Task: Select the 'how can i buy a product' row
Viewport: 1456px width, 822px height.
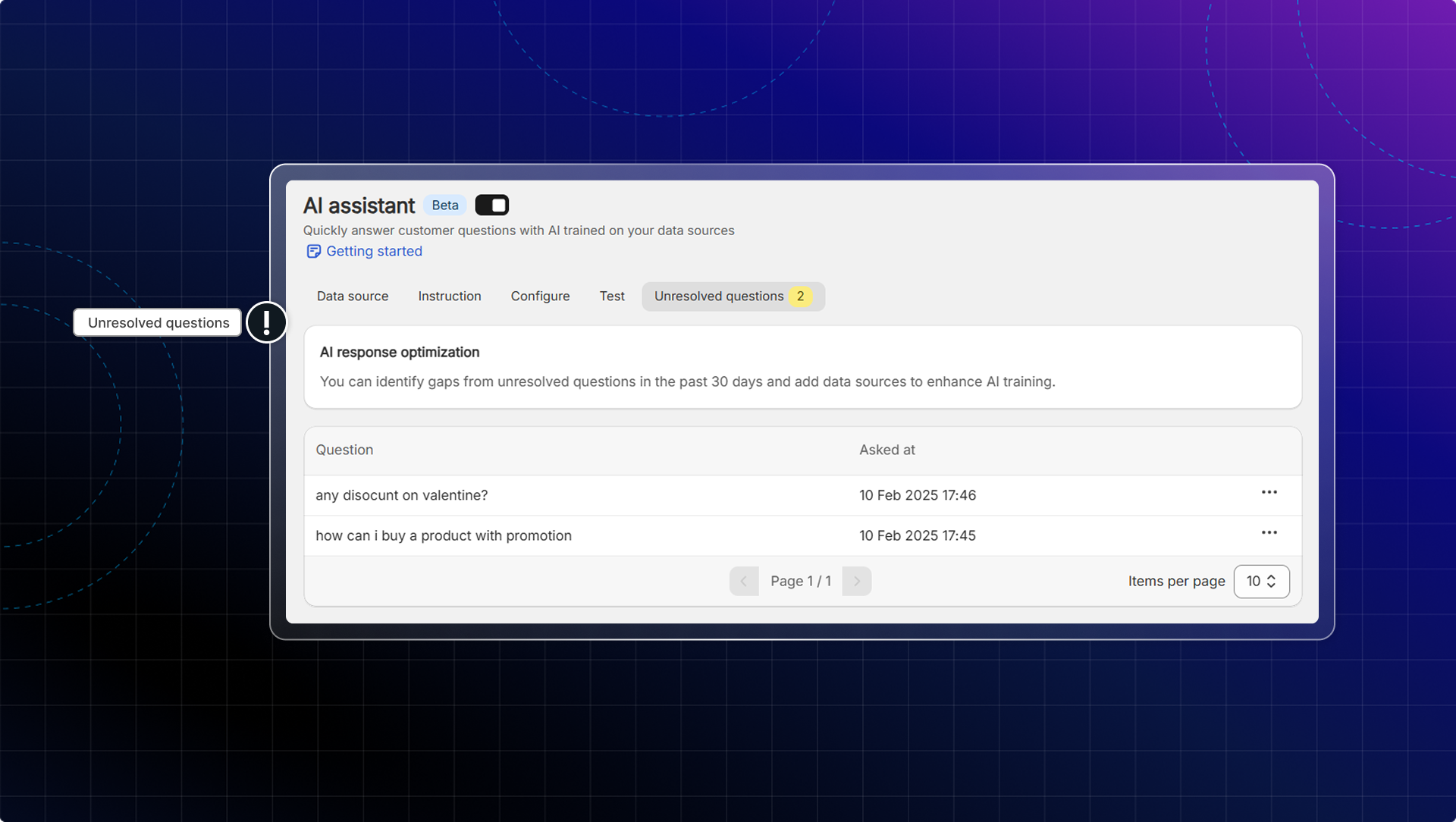Action: pyautogui.click(x=443, y=536)
